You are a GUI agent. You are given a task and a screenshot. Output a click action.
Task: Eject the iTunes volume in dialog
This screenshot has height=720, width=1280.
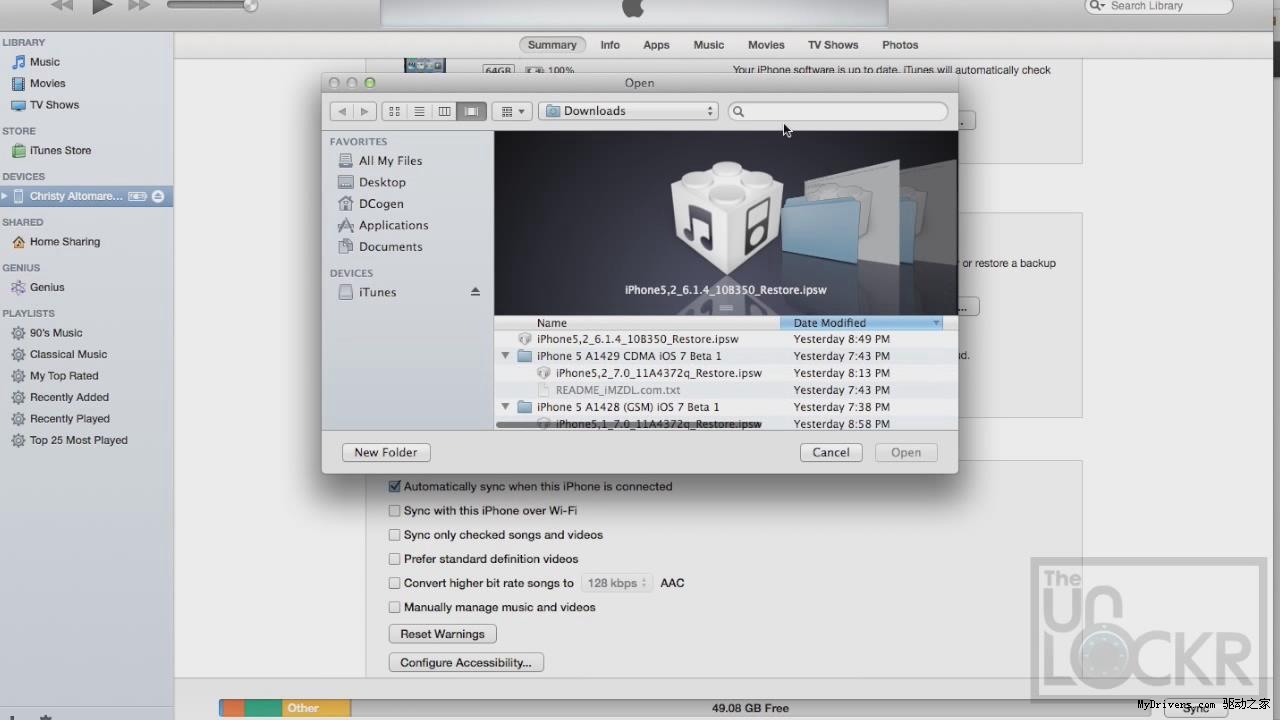click(x=475, y=292)
